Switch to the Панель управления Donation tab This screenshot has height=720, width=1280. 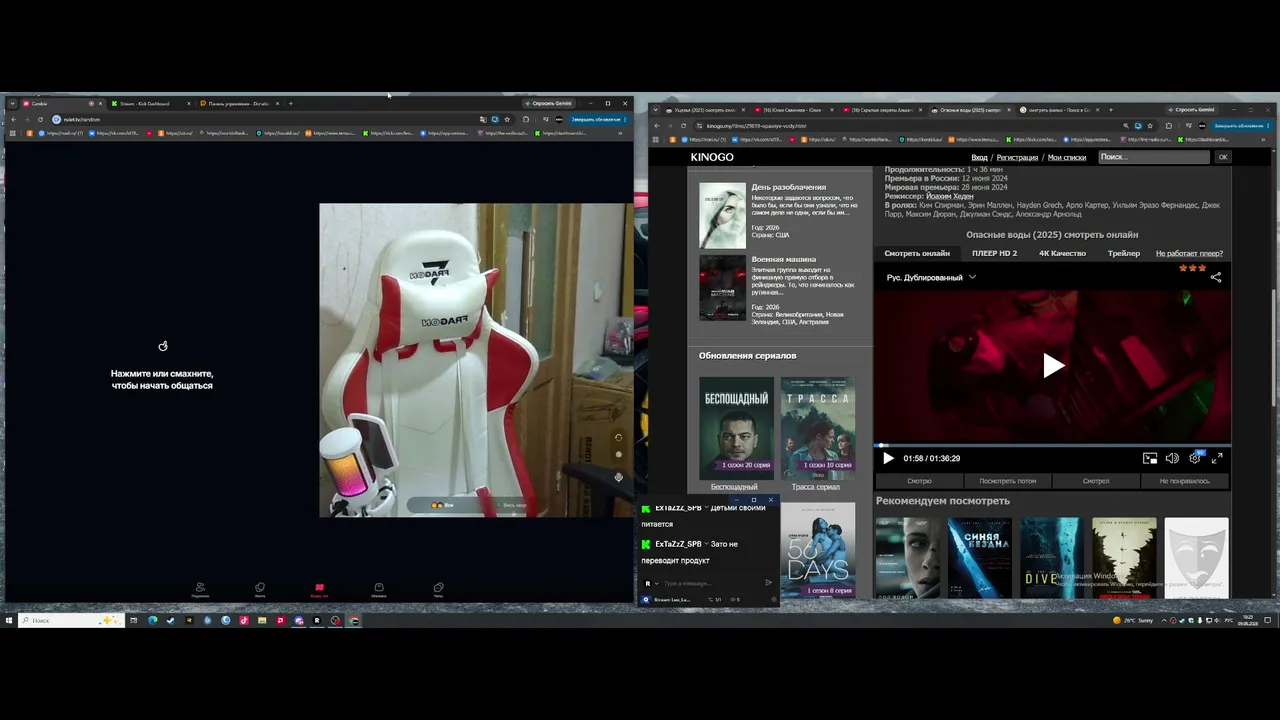[x=239, y=103]
